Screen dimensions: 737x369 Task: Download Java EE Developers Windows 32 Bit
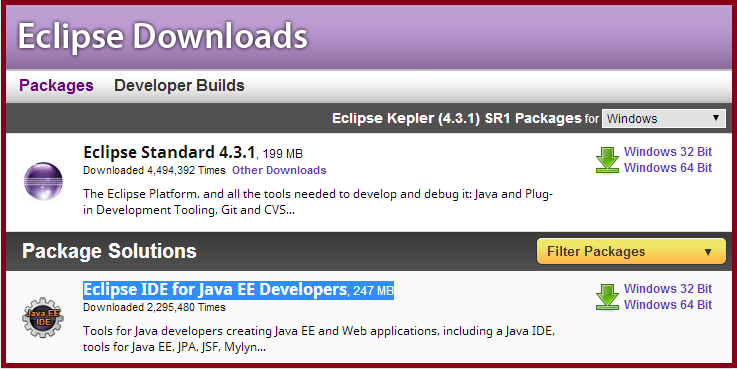click(x=668, y=289)
